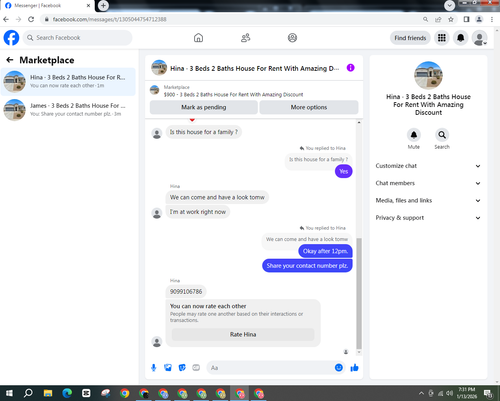Open the browser zoom search icon in the address bar
Image resolution: width=500 pixels, height=401 pixels.
point(425,19)
